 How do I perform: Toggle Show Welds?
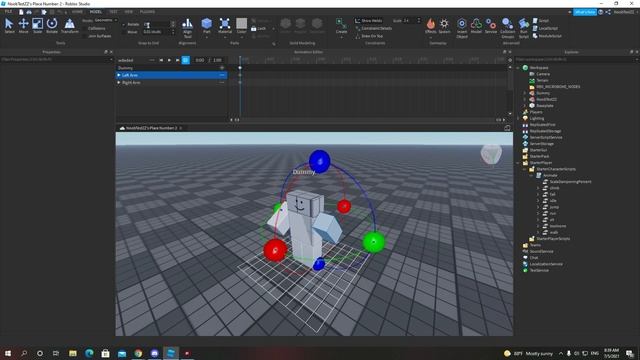click(x=368, y=20)
